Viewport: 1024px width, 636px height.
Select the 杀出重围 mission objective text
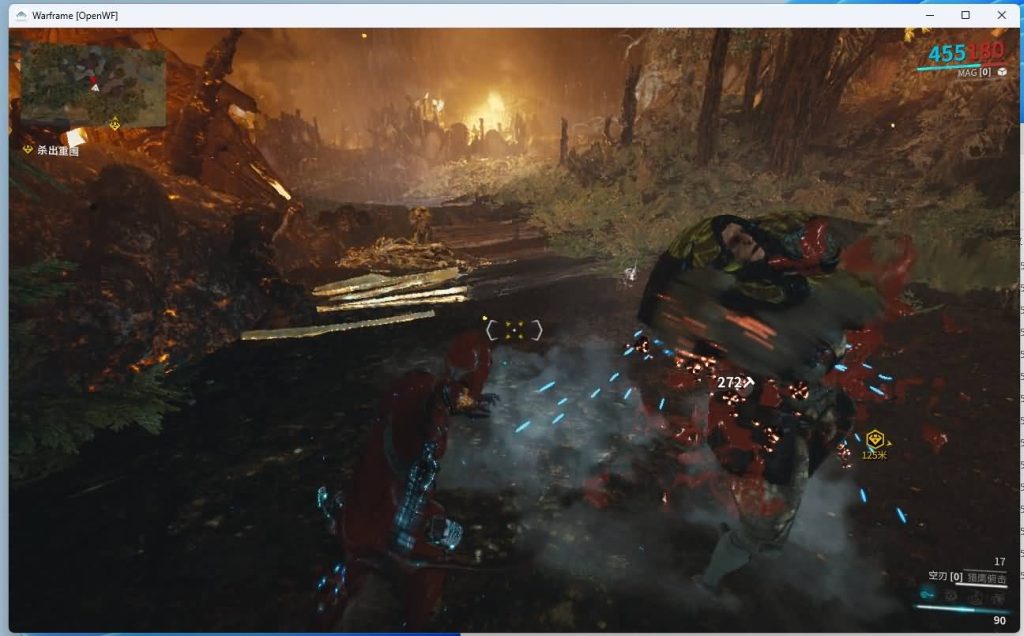[58, 151]
